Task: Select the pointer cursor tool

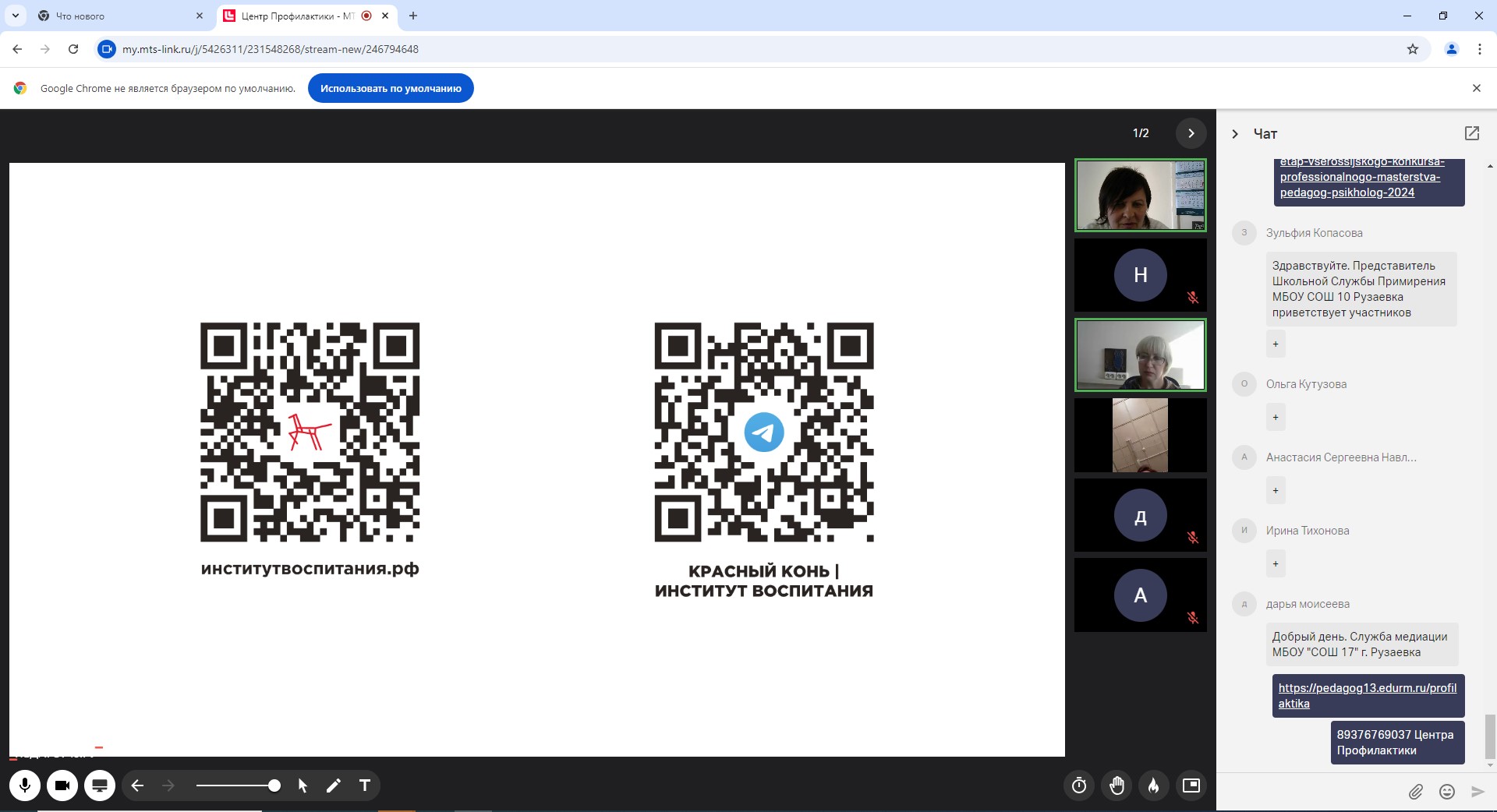Action: [303, 786]
